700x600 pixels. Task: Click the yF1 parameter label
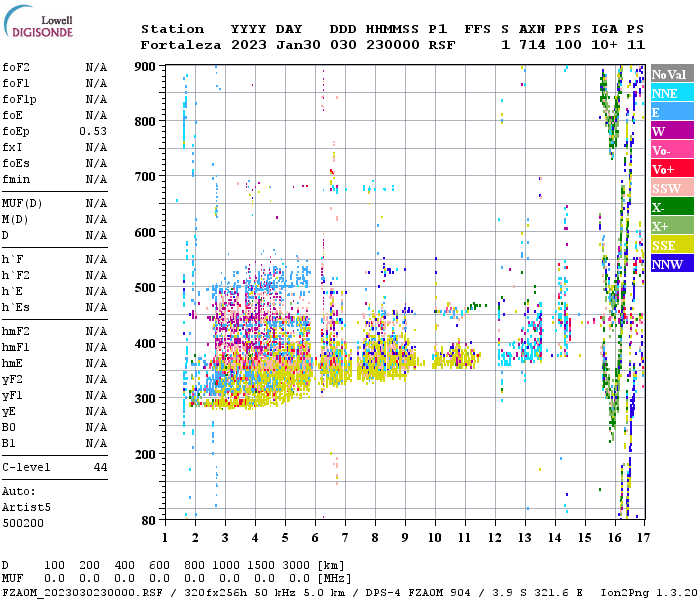pyautogui.click(x=12, y=396)
